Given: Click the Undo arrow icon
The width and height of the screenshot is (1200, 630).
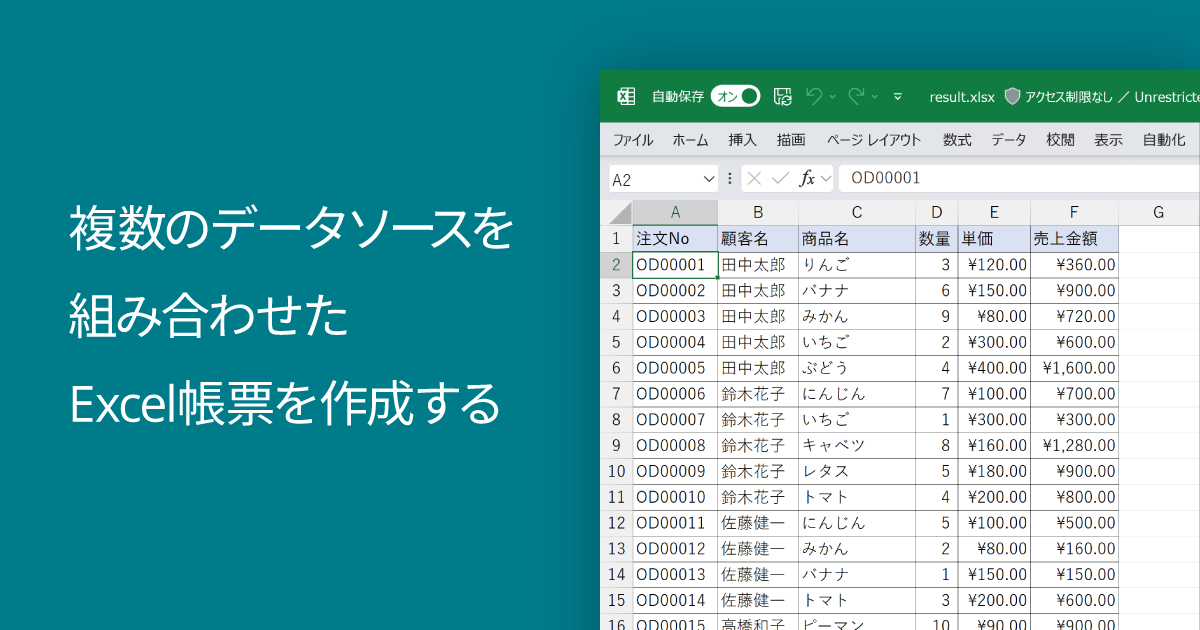Looking at the screenshot, I should coord(814,96).
